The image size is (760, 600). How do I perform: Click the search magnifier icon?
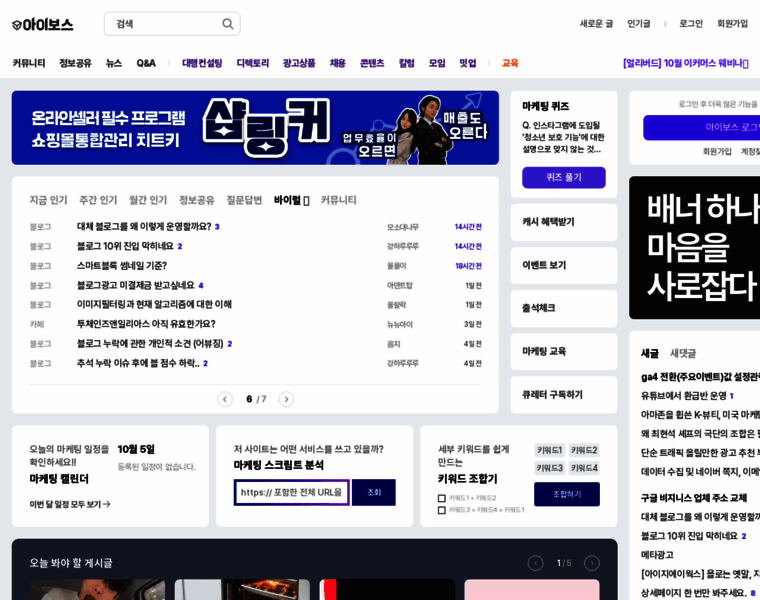coord(227,24)
